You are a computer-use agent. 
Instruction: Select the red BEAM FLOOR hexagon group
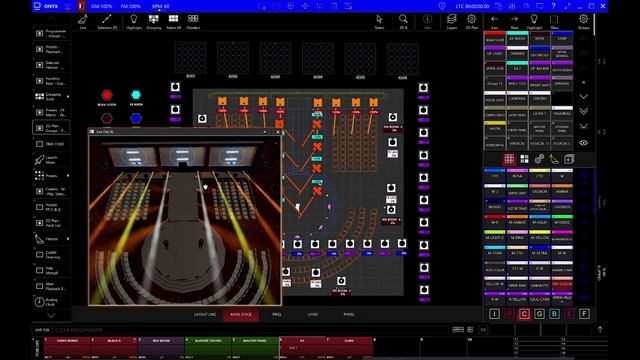pos(107,95)
